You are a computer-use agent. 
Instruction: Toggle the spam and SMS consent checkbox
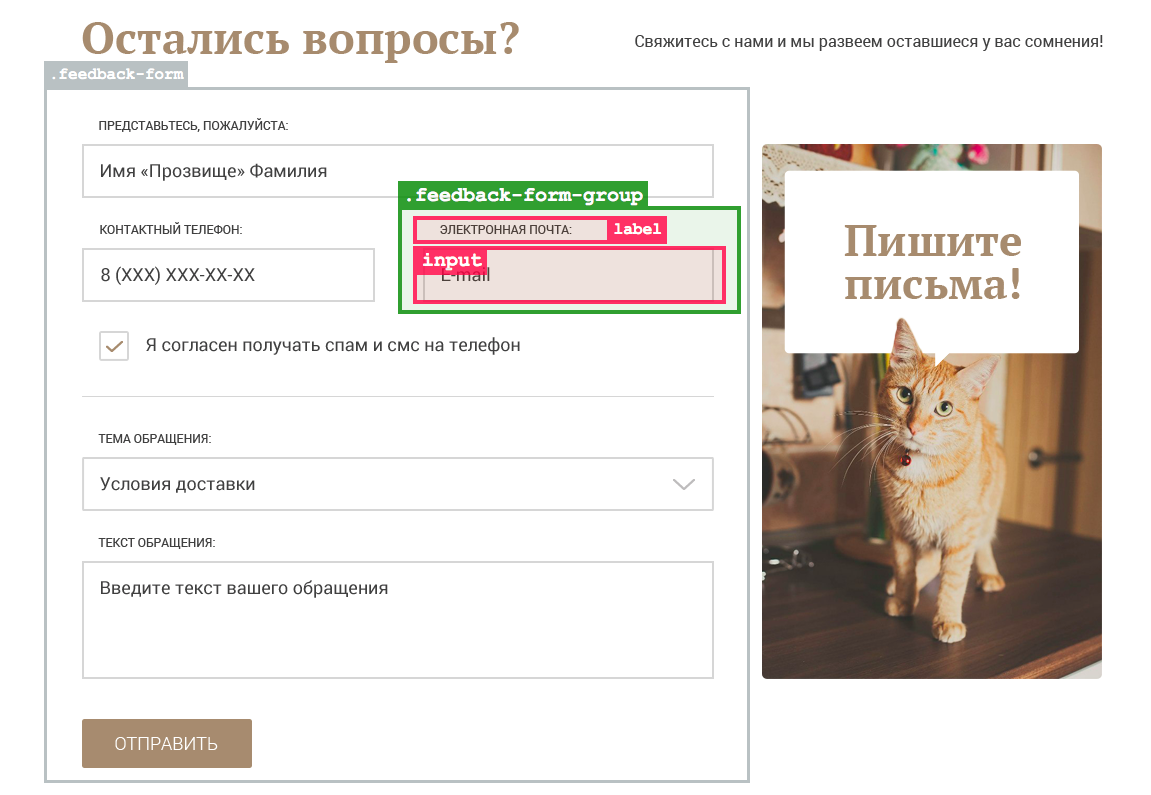click(114, 346)
